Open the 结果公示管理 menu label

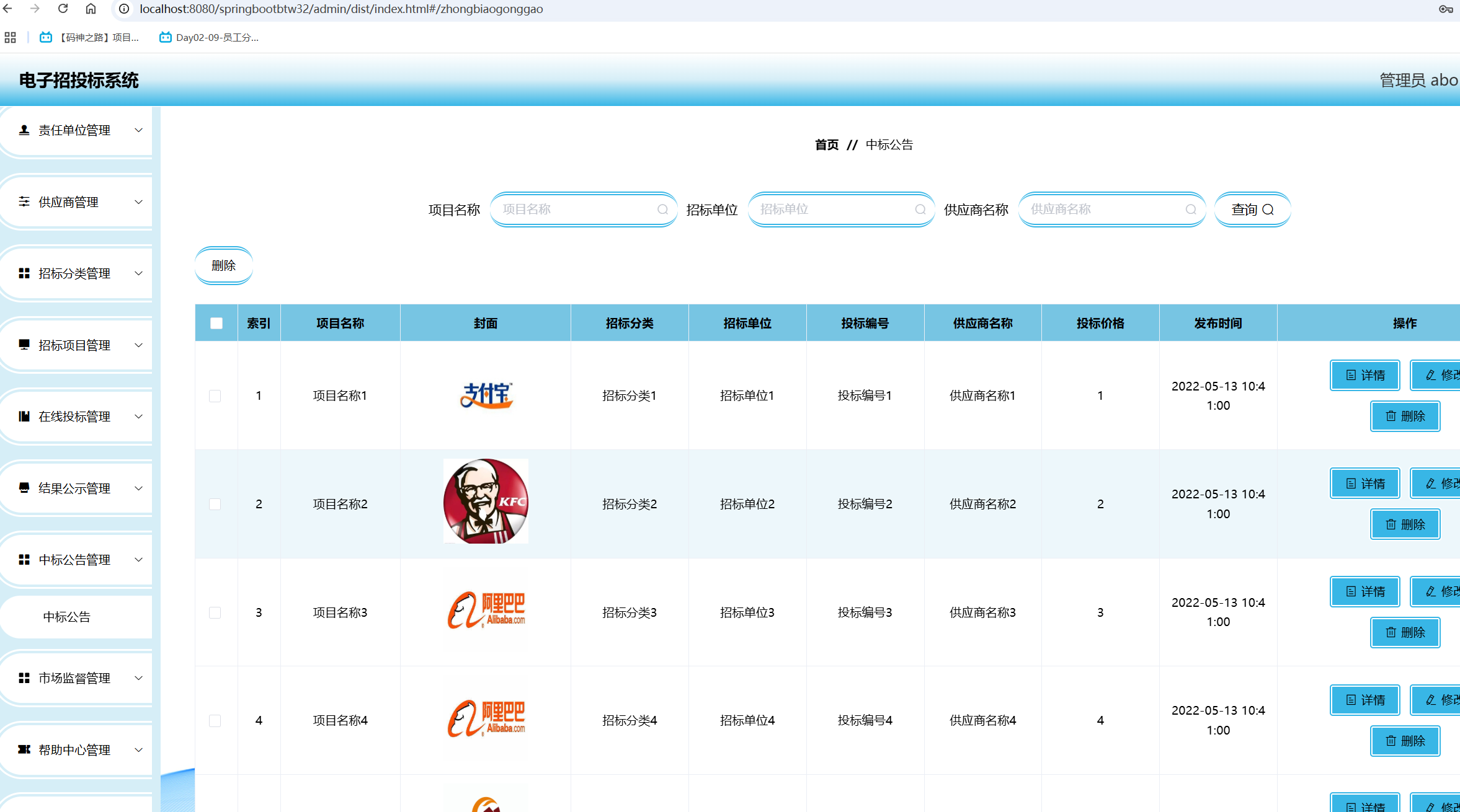click(74, 488)
